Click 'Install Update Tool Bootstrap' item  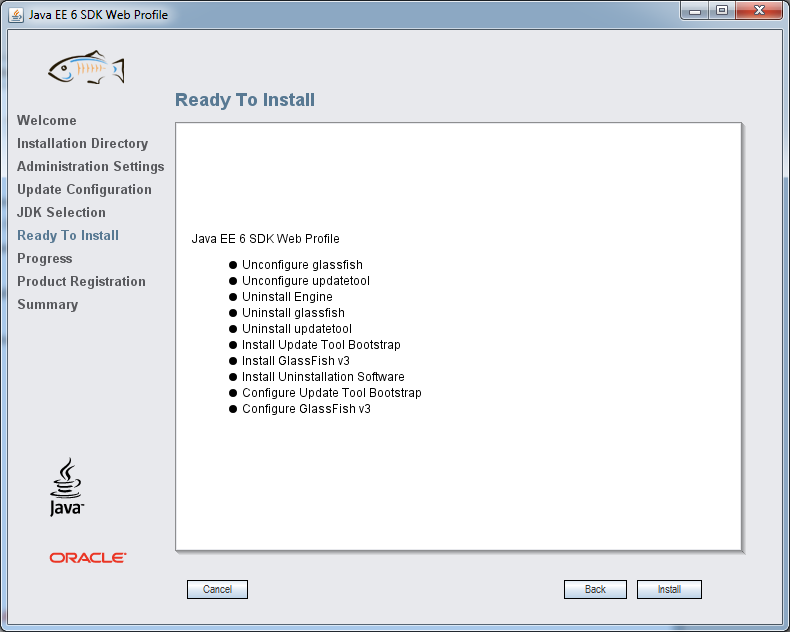(321, 345)
